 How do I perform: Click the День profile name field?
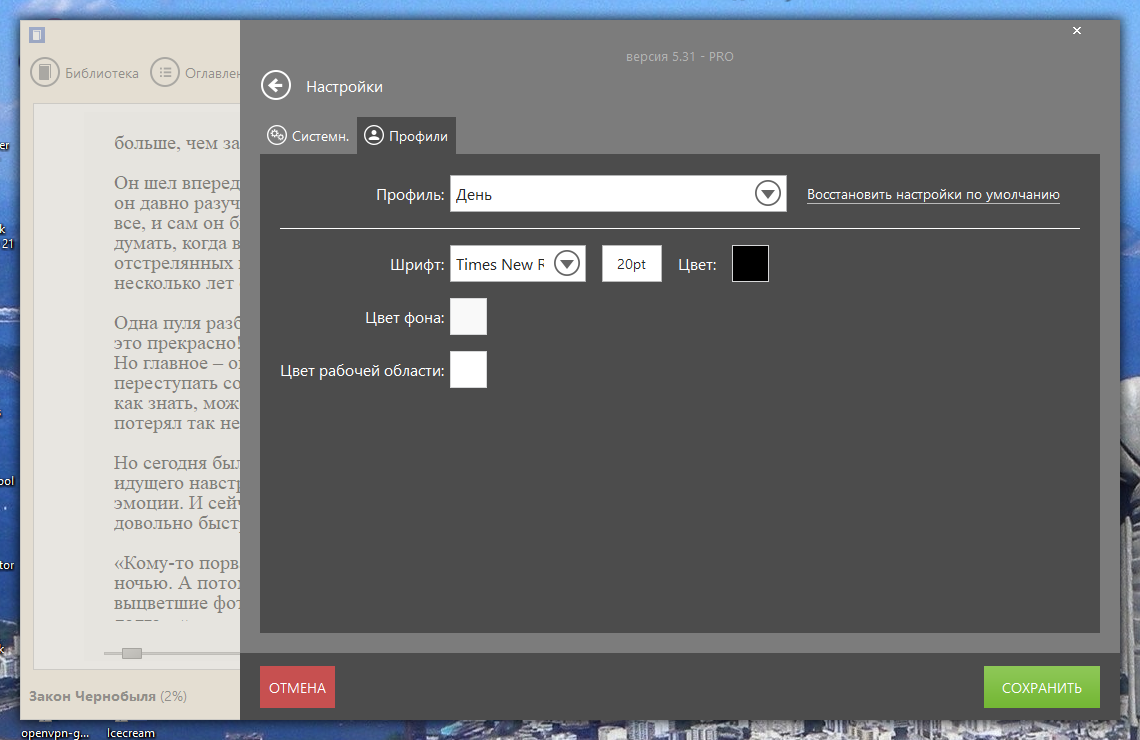(618, 193)
